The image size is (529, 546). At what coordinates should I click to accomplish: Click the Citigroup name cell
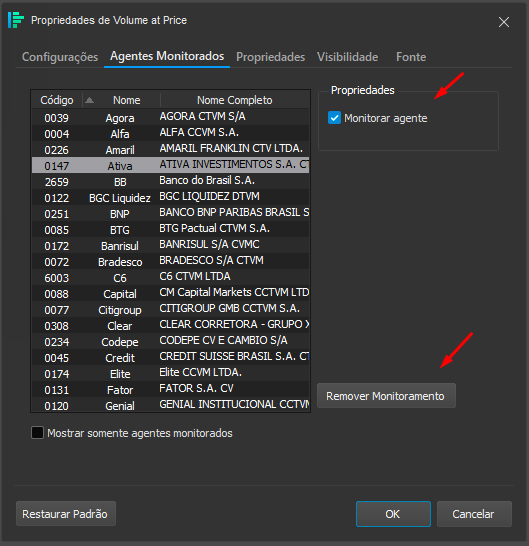pyautogui.click(x=120, y=311)
